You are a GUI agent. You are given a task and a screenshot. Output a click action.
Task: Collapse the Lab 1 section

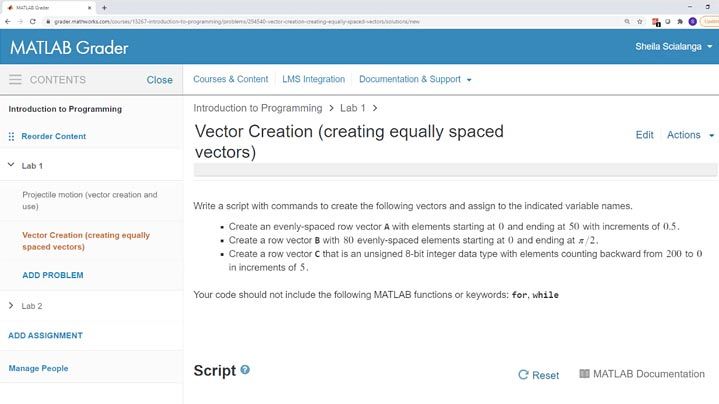pos(11,165)
